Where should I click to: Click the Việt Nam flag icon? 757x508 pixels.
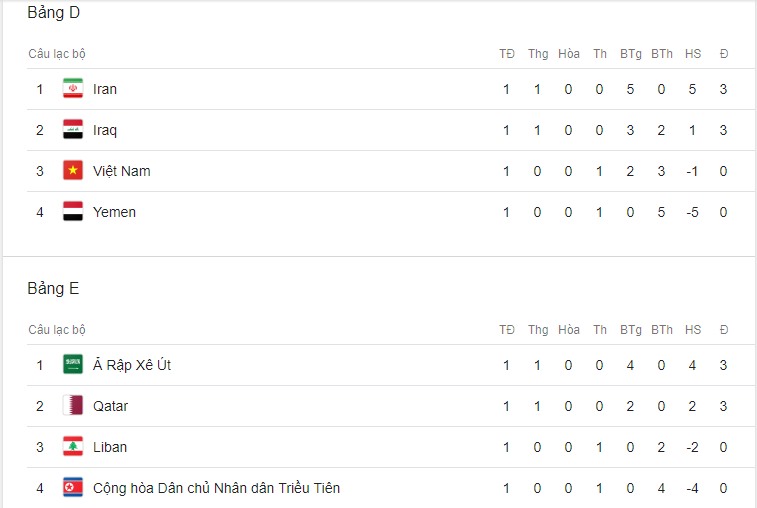[73, 170]
